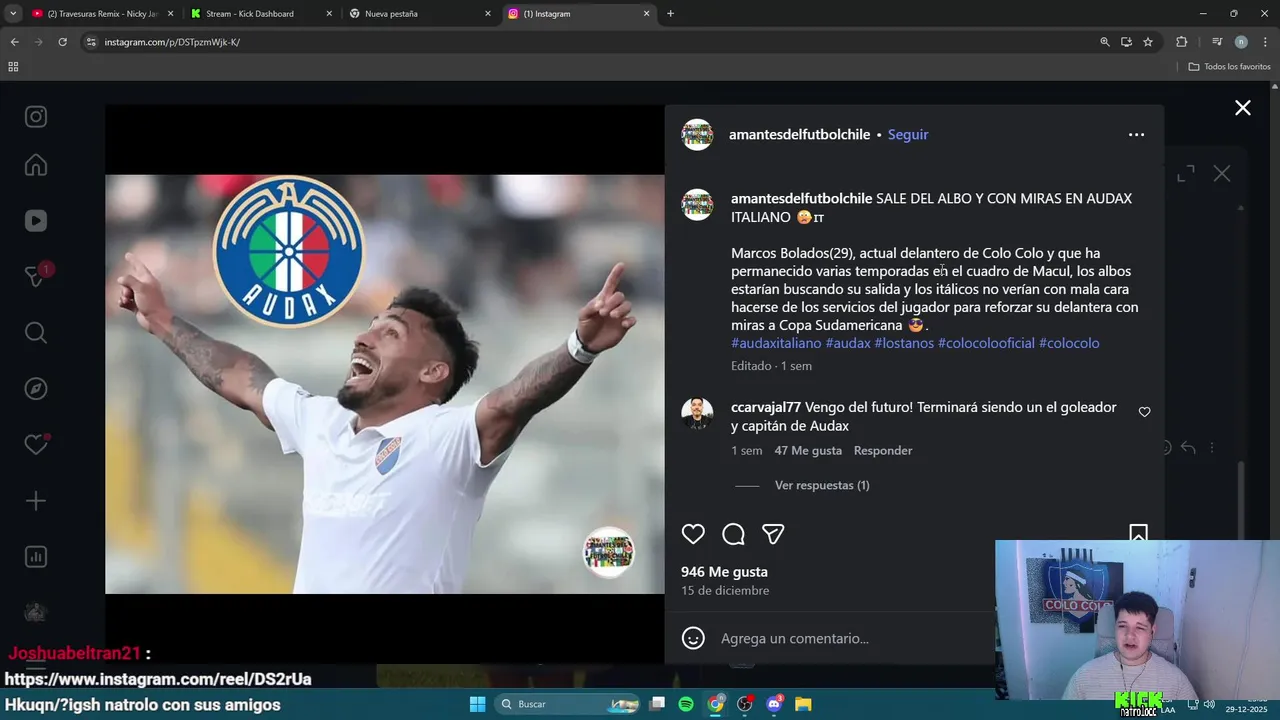Viewport: 1280px width, 720px height.
Task: Open the emoji picker in the comment box
Action: [693, 638]
